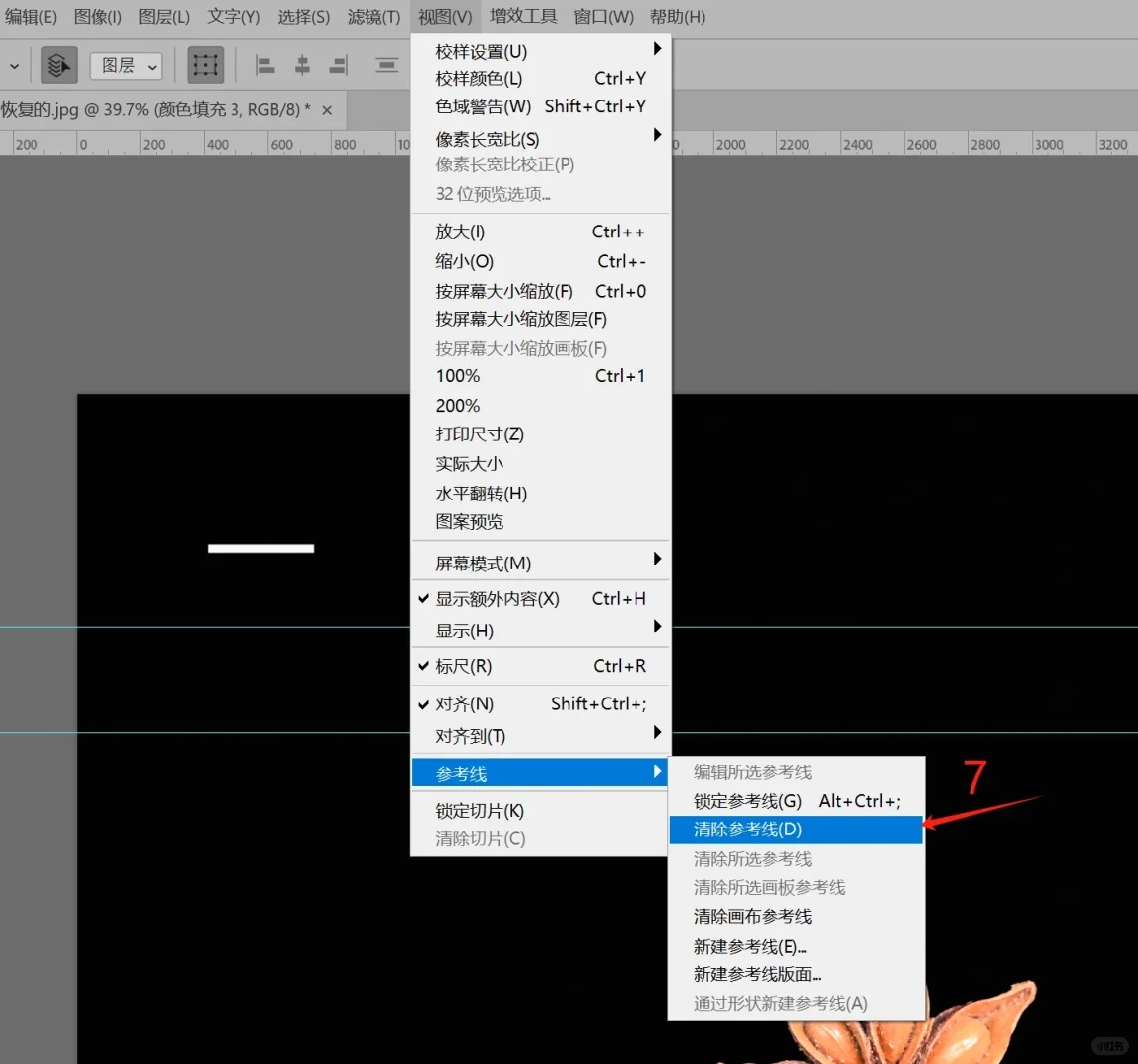Viewport: 1138px width, 1064px height.
Task: Click the 视图(V) menu
Action: pos(445,16)
